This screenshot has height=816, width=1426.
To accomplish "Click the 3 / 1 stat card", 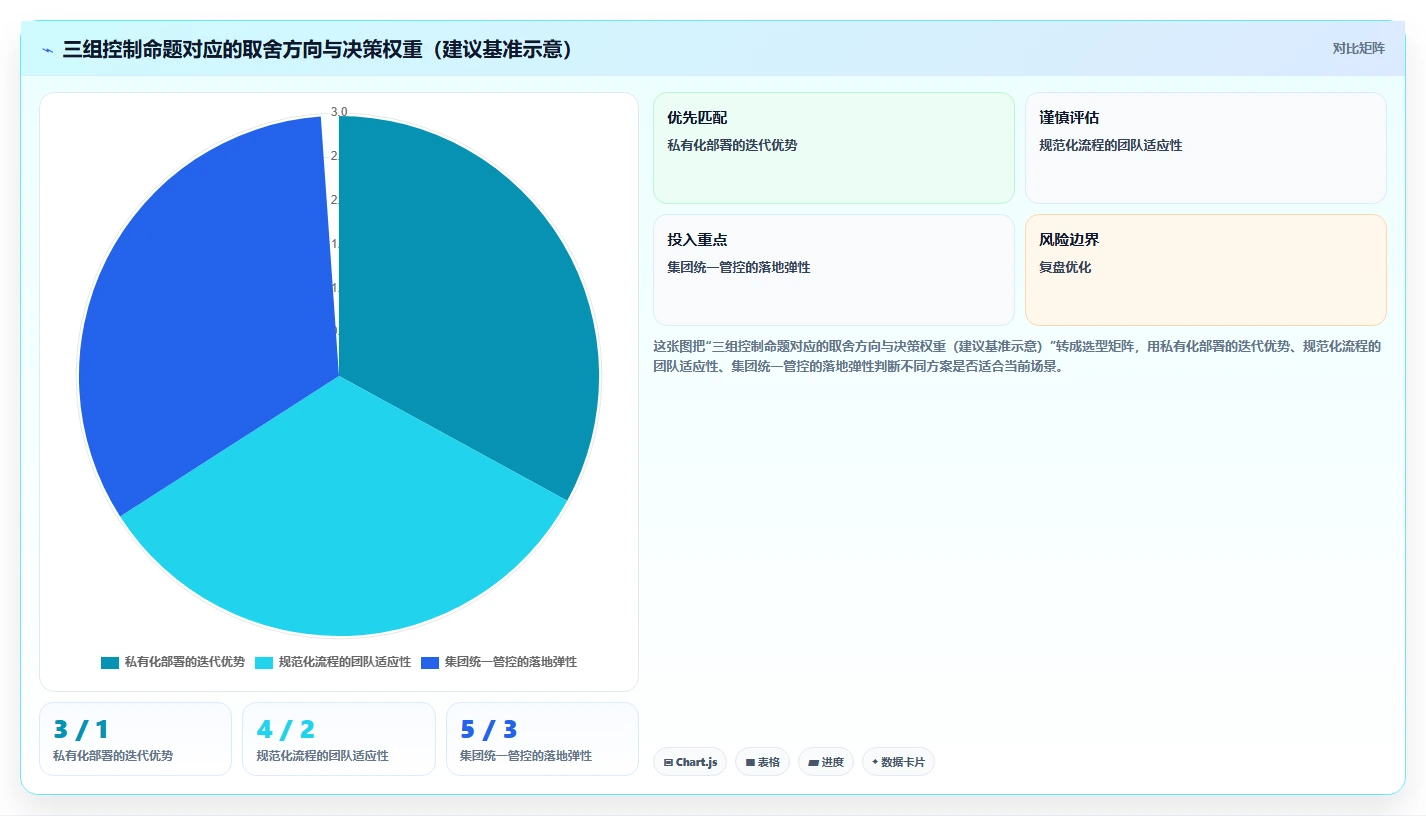I will pyautogui.click(x=135, y=739).
